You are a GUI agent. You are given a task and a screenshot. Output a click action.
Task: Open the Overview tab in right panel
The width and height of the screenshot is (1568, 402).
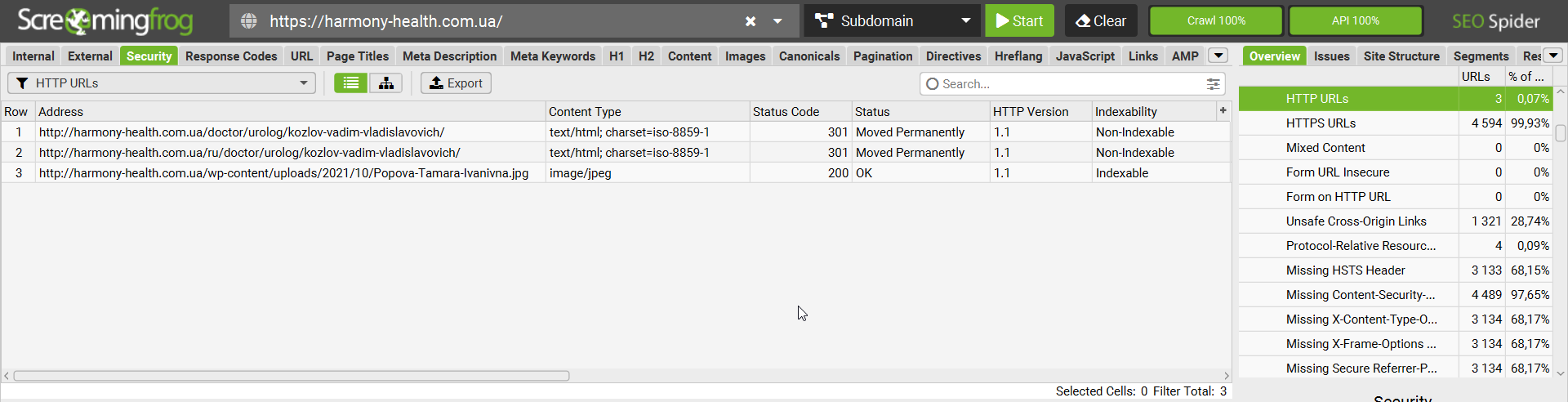[x=1274, y=56]
